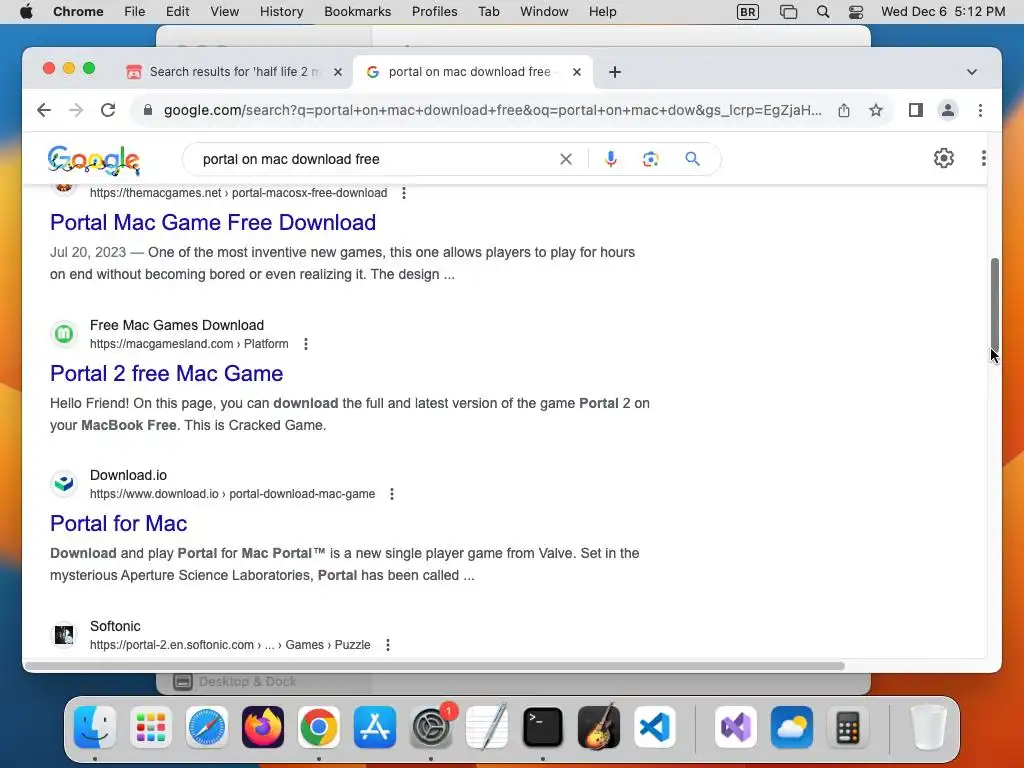Click the vertical page scrollbar thumb
This screenshot has width=1024, height=768.
point(994,306)
